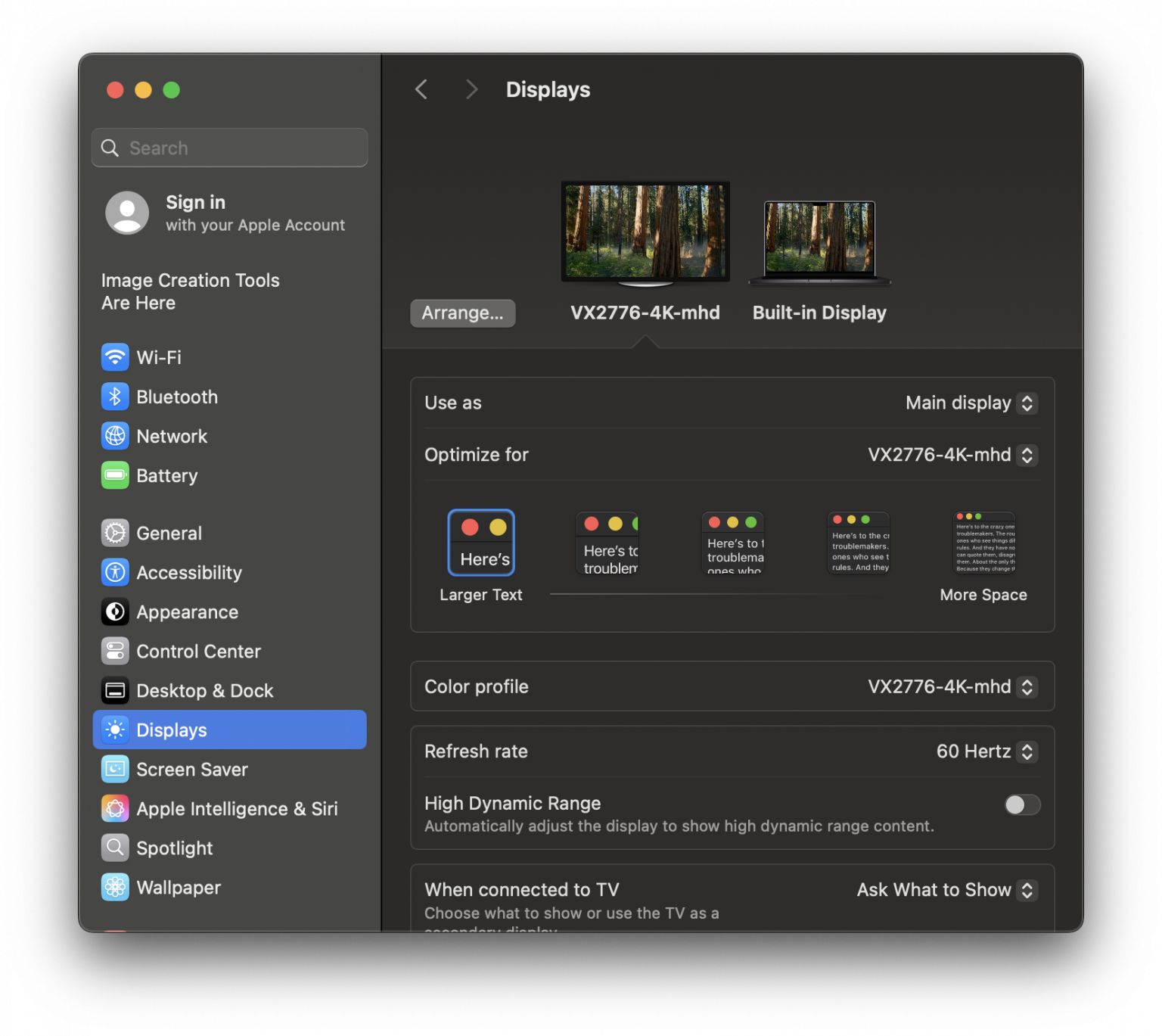
Task: Select the Battery icon in sidebar
Action: (x=115, y=475)
